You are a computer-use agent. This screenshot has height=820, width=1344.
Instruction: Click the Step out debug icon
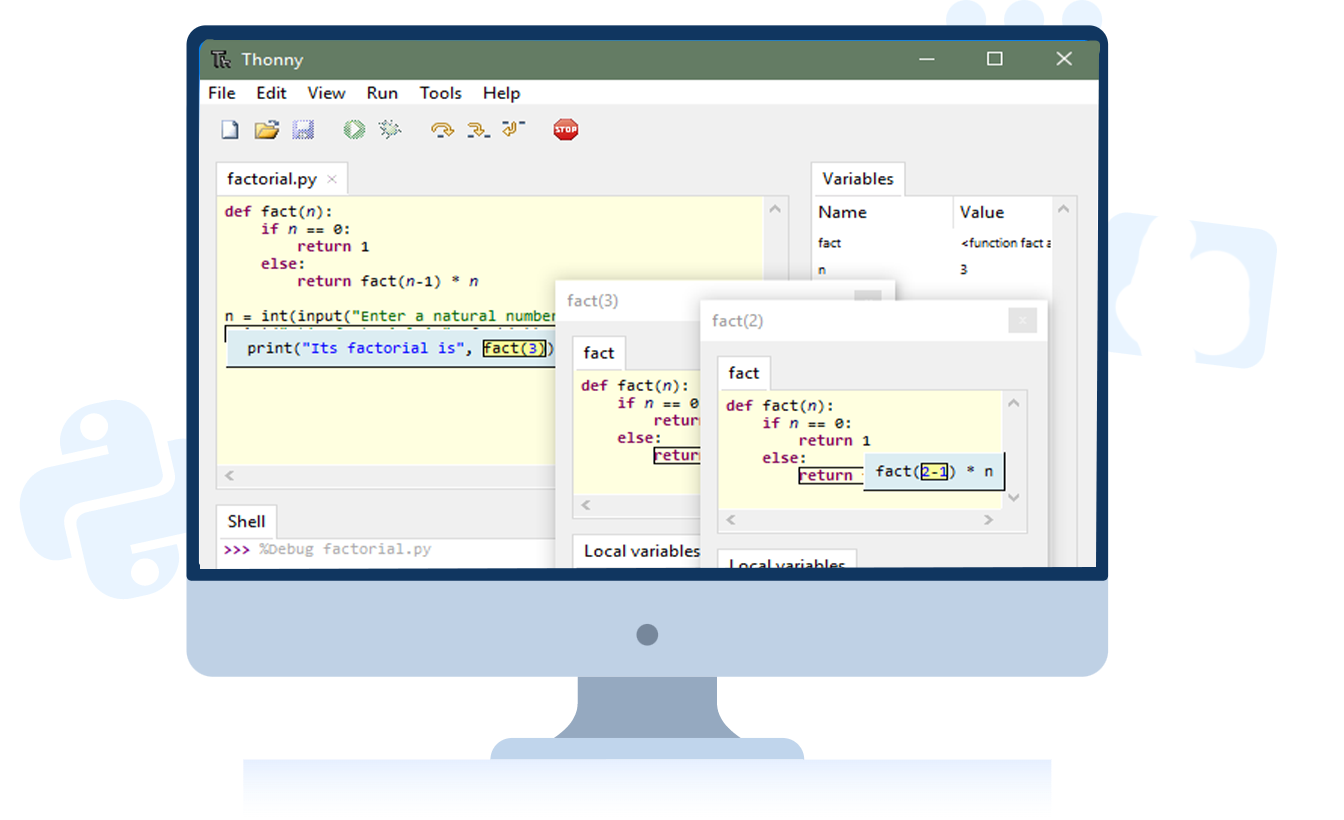514,130
